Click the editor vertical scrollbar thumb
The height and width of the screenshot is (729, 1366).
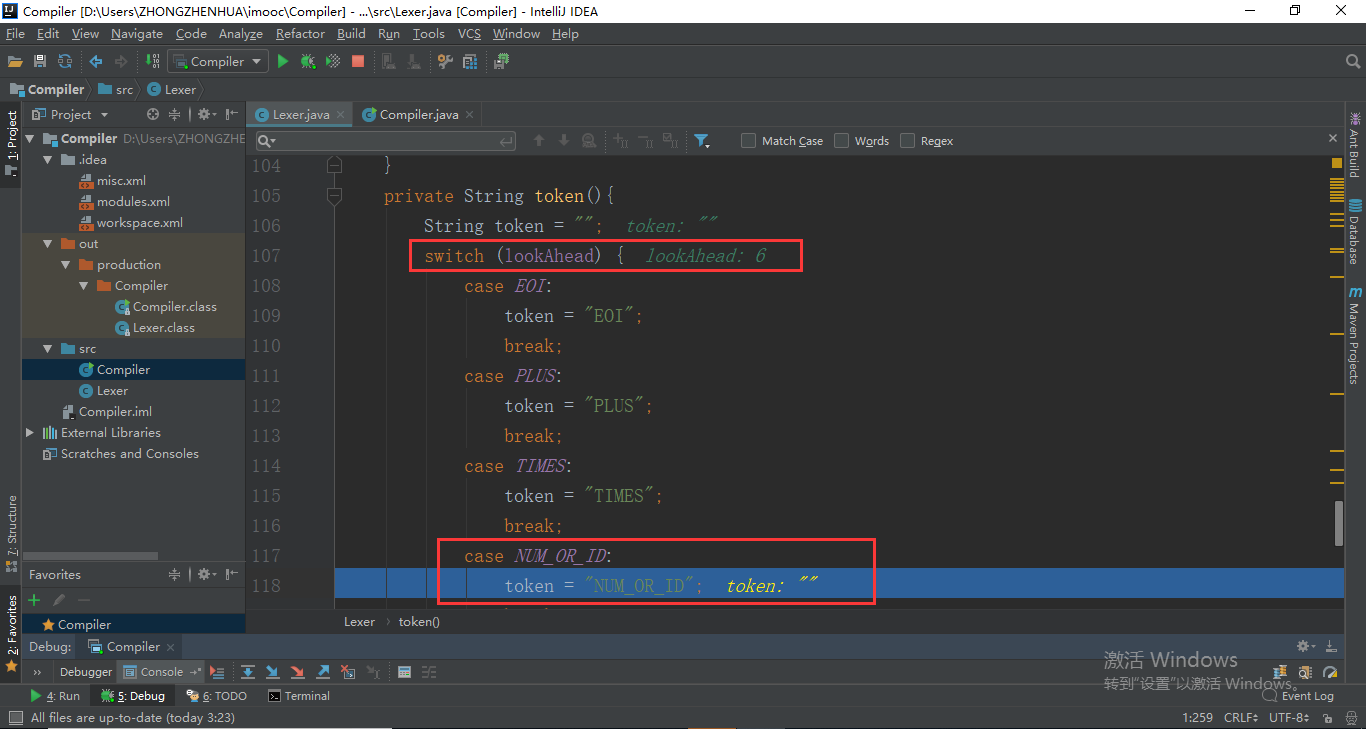1339,523
